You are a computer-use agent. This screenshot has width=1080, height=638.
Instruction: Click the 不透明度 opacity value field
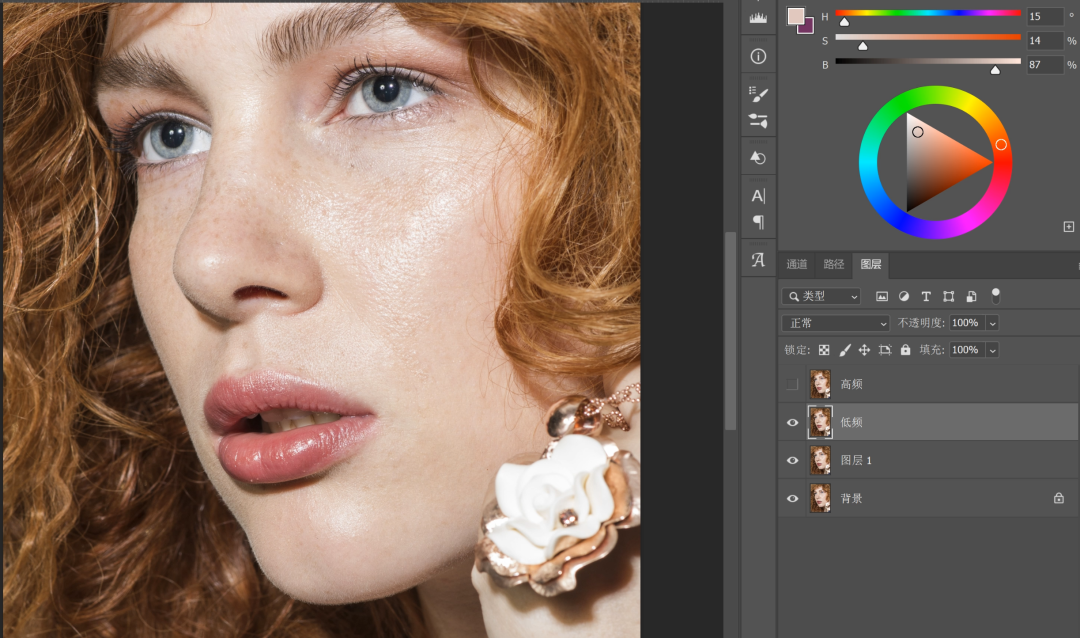(x=966, y=323)
